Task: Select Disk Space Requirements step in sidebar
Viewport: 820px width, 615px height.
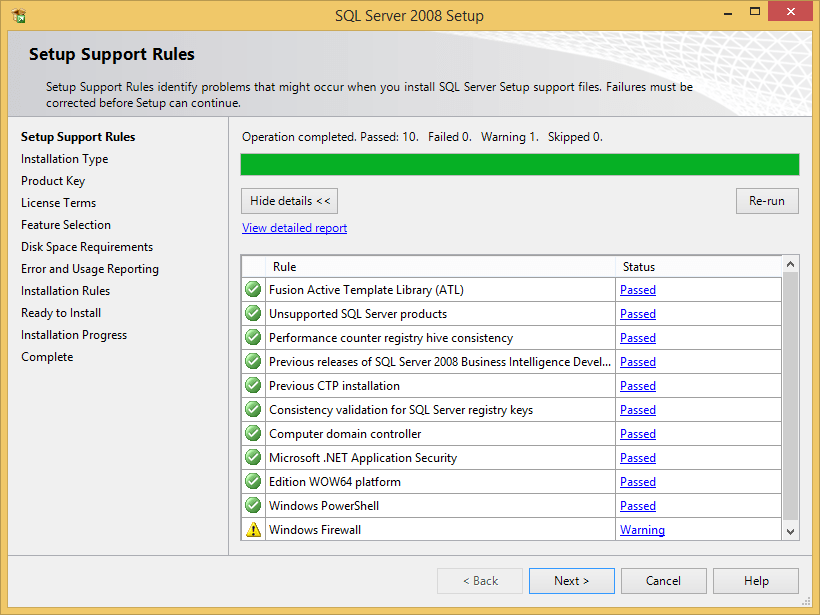Action: pos(87,247)
